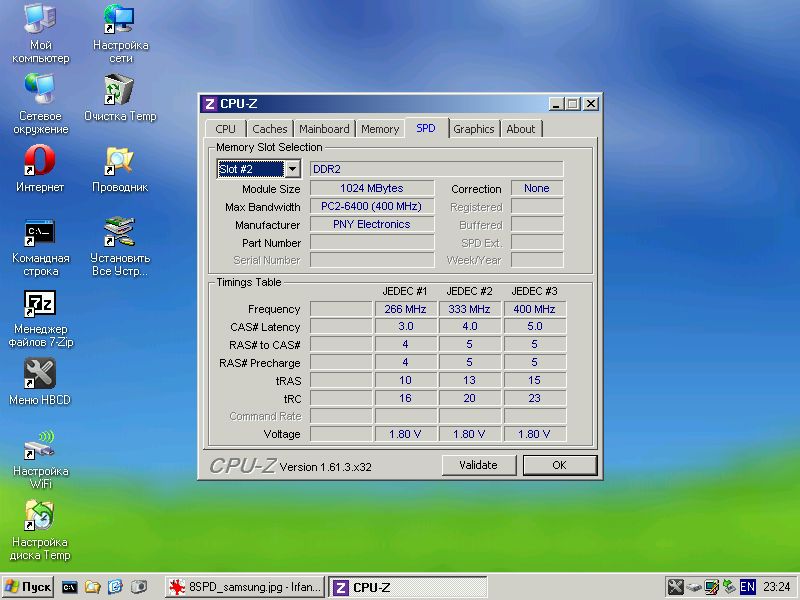This screenshot has height=600, width=800.
Task: Click the tRAS value 13
Action: tap(470, 381)
